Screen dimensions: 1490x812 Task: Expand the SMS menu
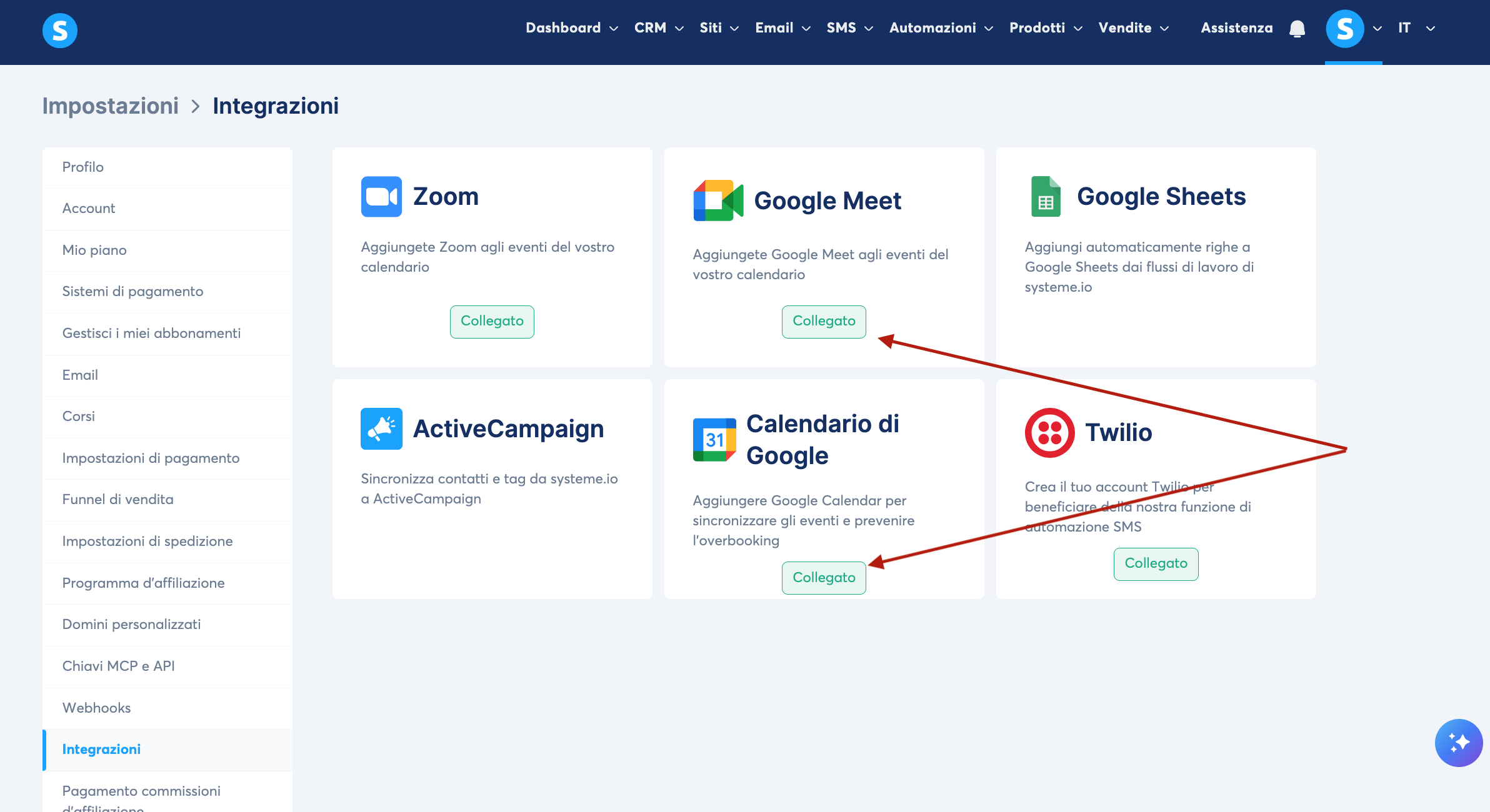click(x=850, y=28)
